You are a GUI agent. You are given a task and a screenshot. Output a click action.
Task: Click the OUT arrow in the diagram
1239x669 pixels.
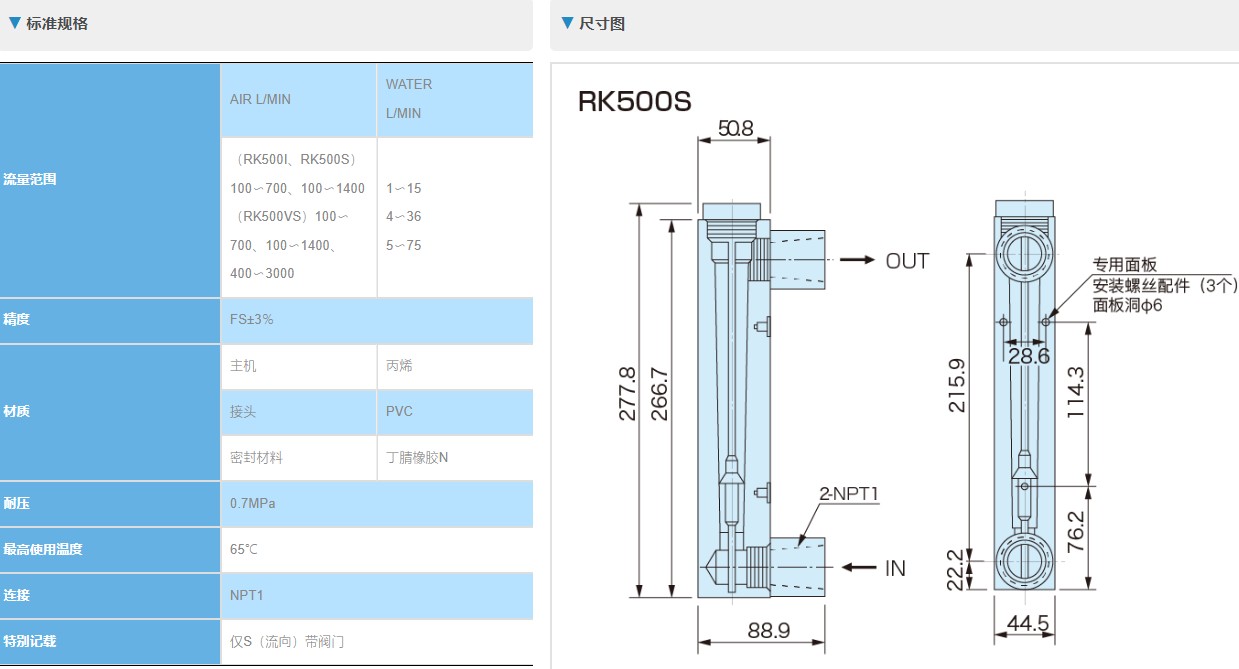tap(856, 260)
